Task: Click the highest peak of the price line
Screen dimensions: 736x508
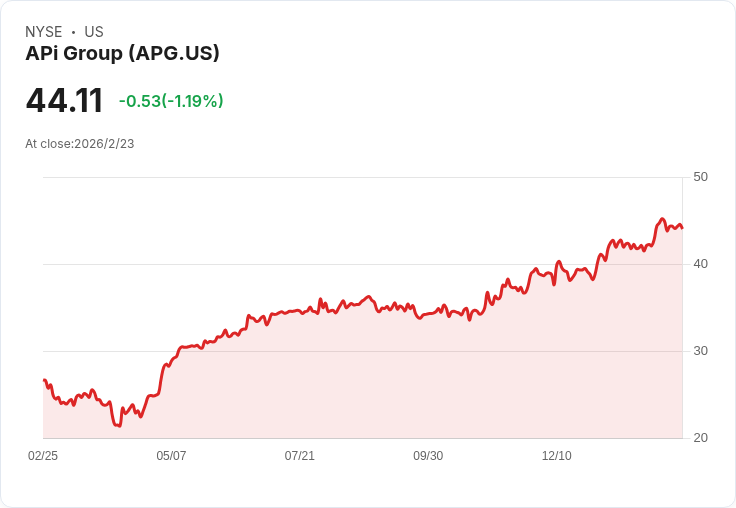Action: point(662,219)
